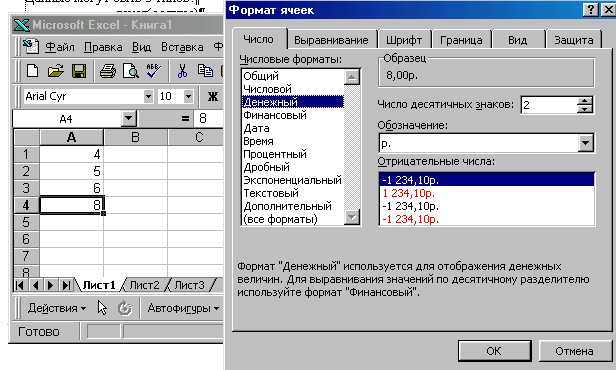
Task: Select the Дробный number format
Action: point(293,167)
